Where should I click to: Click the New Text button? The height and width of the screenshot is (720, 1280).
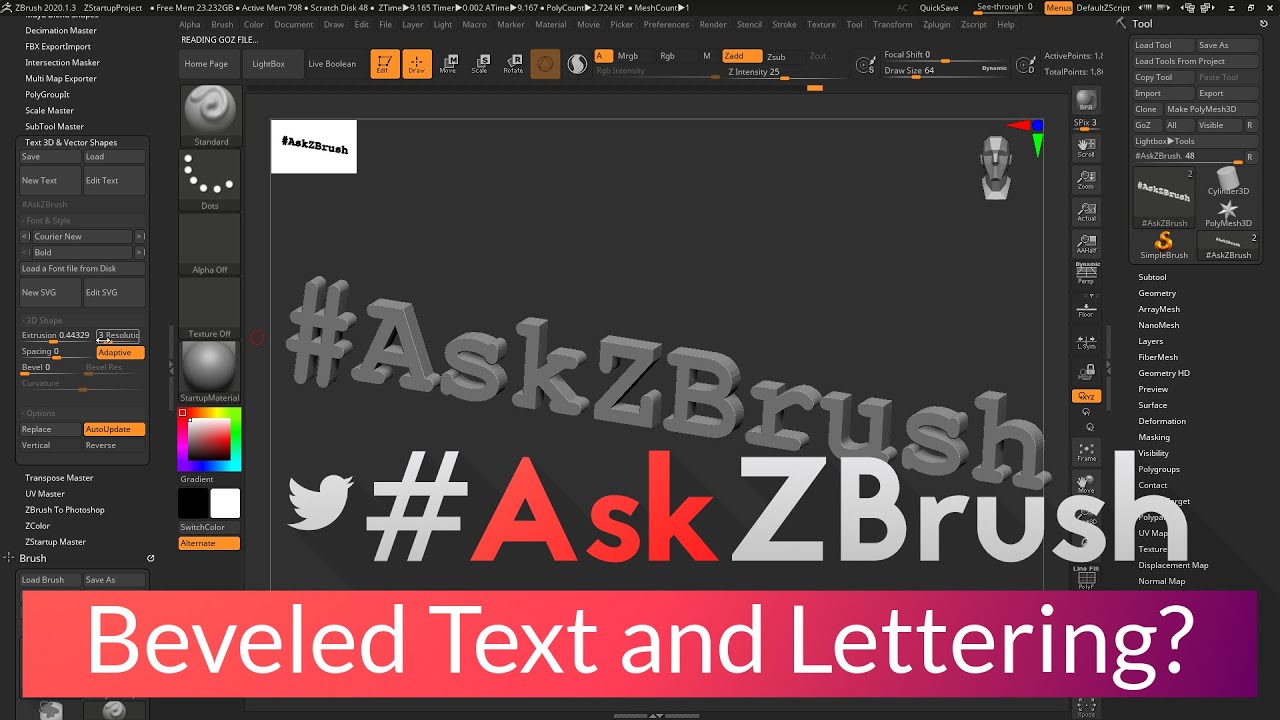pyautogui.click(x=50, y=181)
